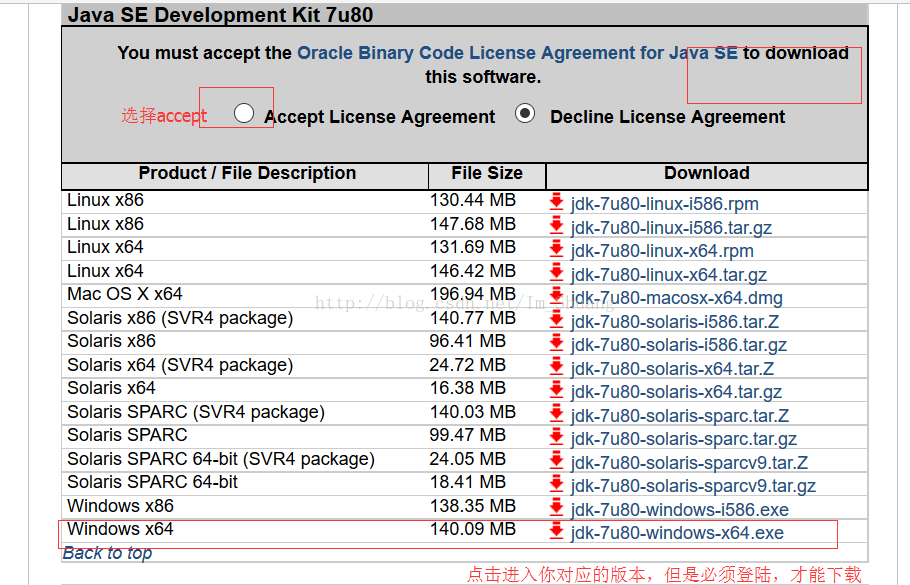Select Accept License Agreement radio button

click(244, 113)
